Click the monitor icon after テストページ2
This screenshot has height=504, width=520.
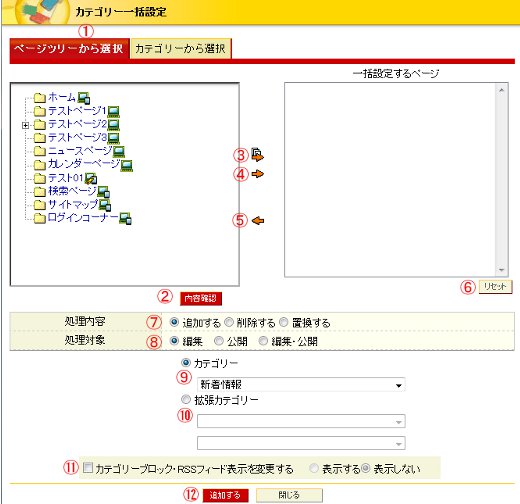(113, 125)
